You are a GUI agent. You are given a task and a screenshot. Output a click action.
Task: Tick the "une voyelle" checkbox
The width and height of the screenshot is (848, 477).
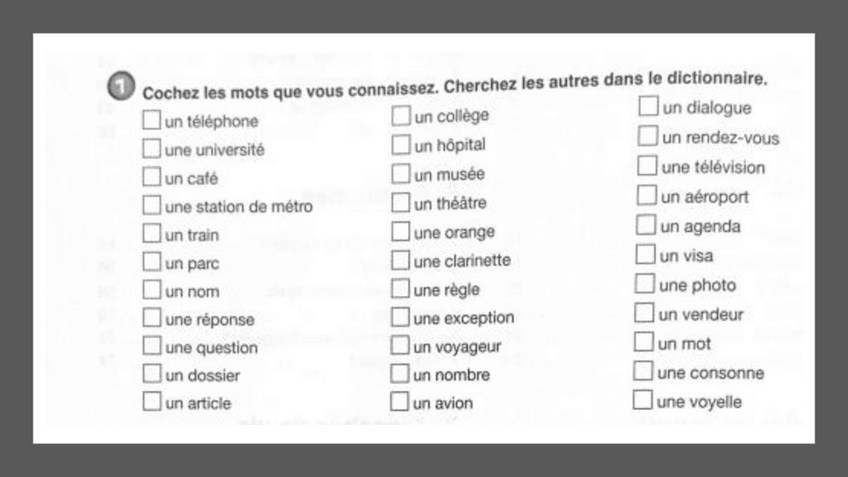coord(643,401)
